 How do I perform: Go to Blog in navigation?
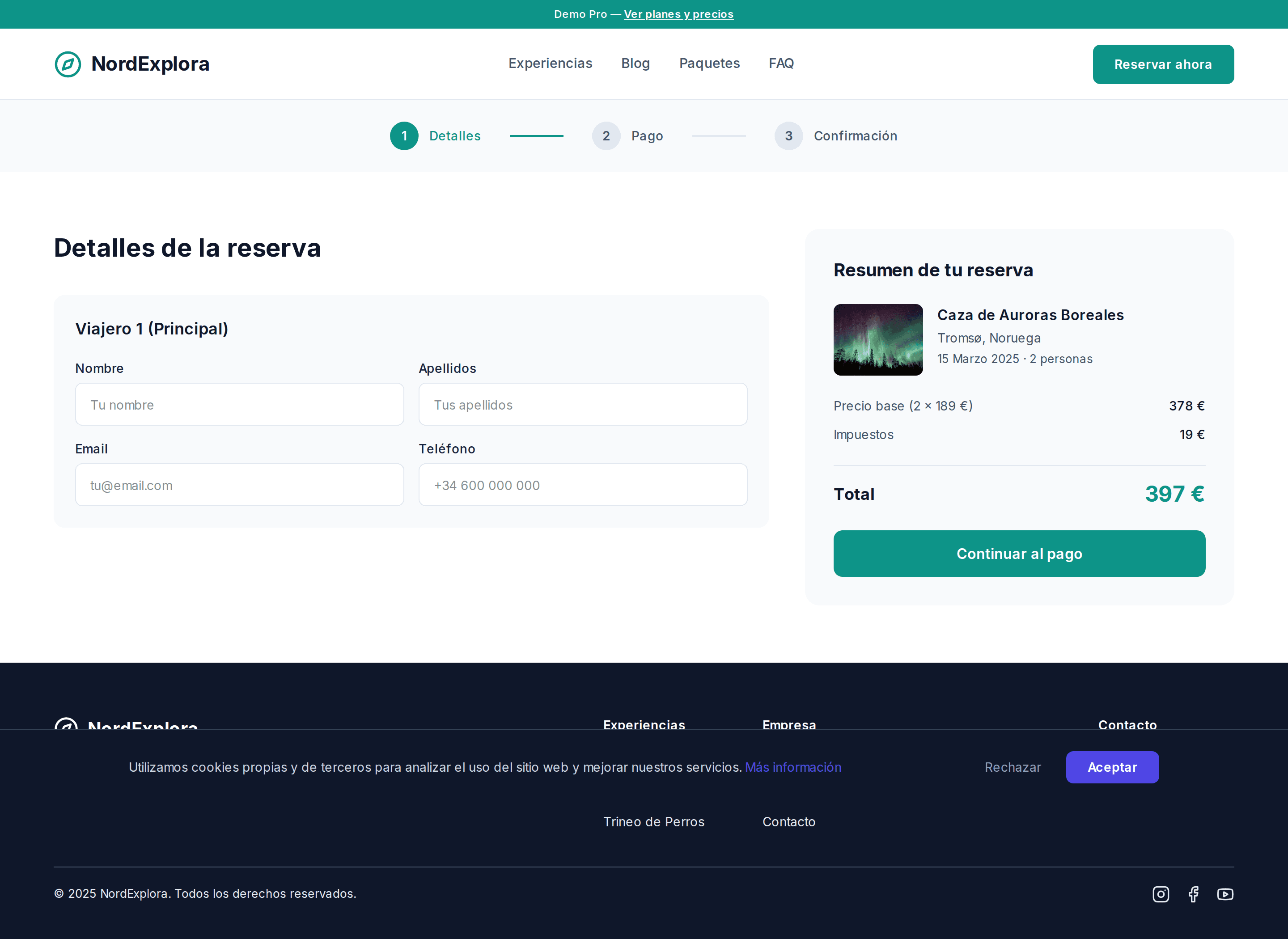[x=635, y=63]
